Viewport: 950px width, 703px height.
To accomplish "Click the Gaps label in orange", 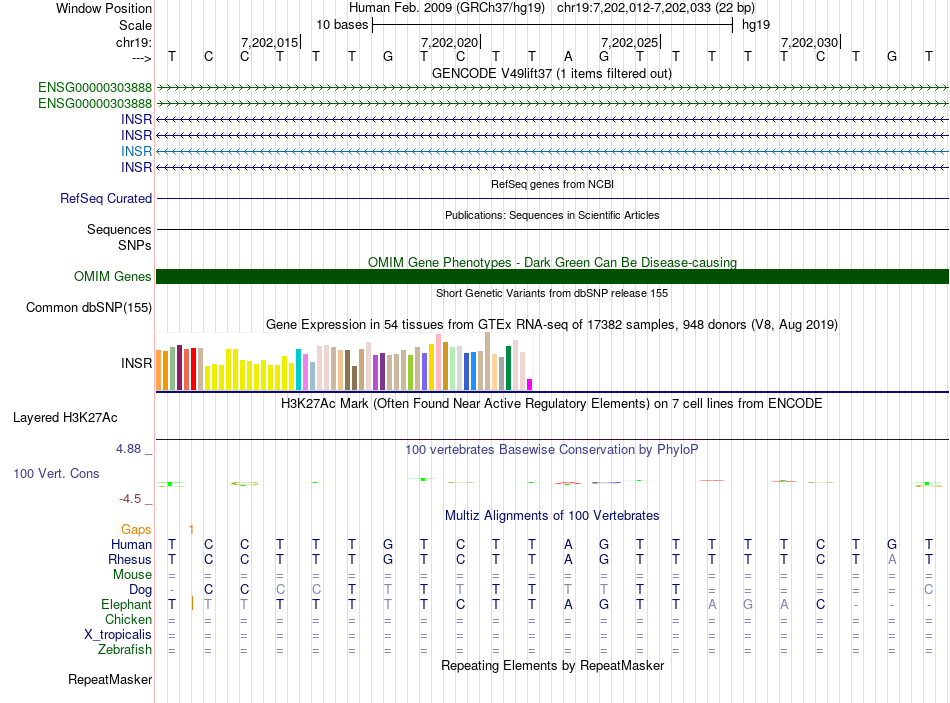I will point(136,529).
